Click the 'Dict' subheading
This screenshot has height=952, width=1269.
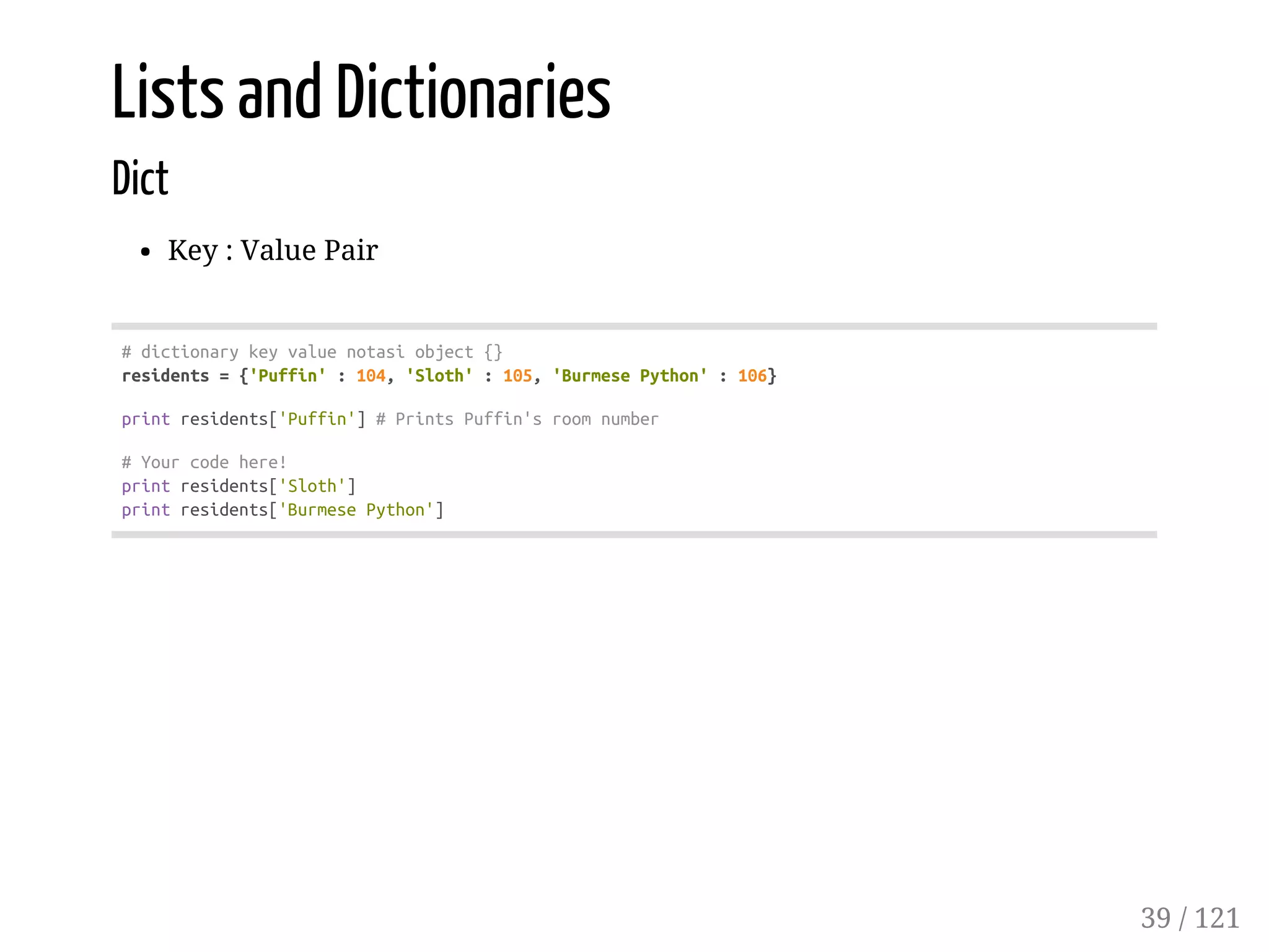(140, 178)
